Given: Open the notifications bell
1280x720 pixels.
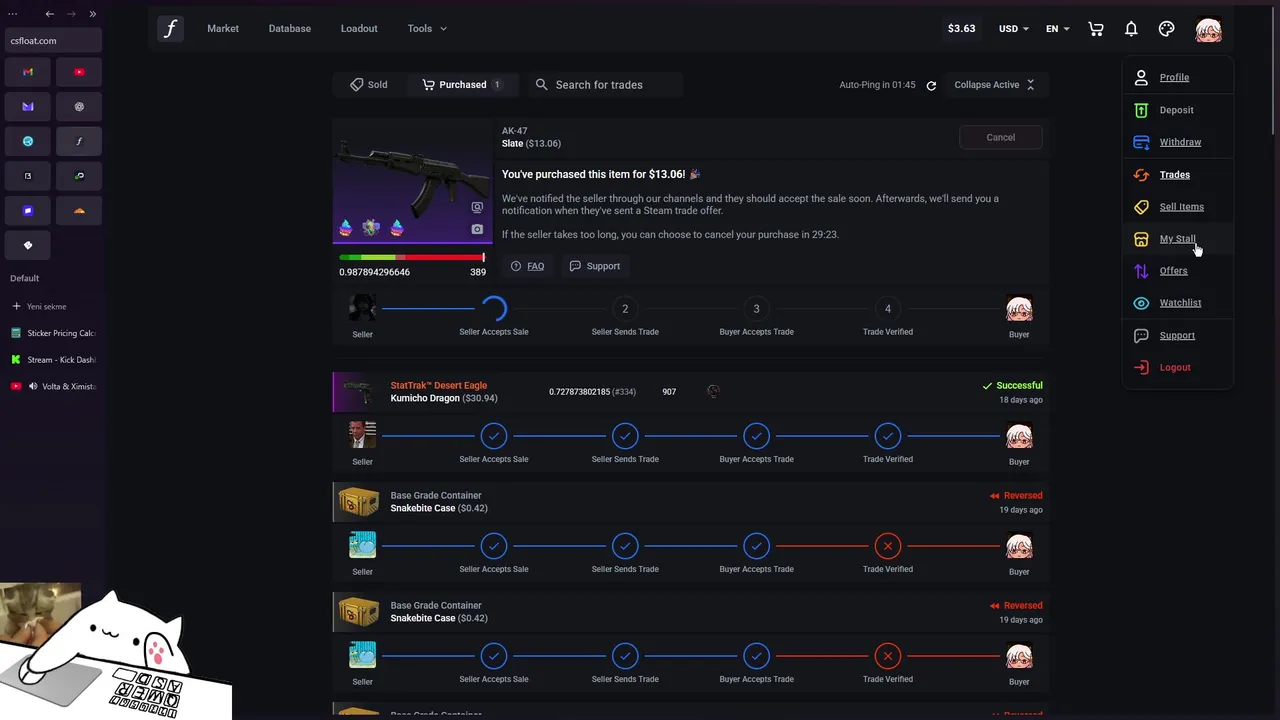Looking at the screenshot, I should click(x=1131, y=29).
